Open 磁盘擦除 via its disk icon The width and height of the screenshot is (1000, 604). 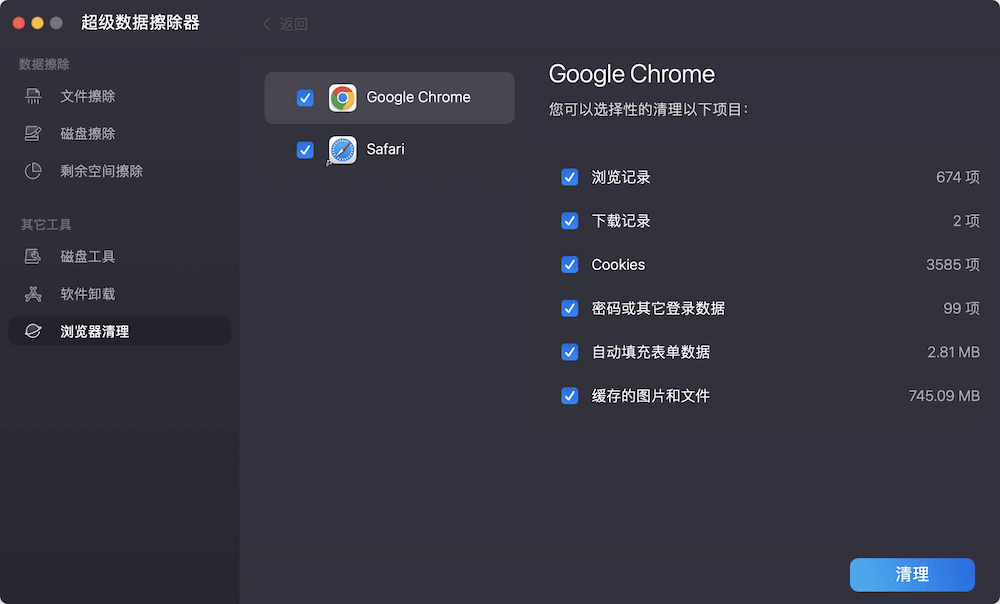click(31, 133)
